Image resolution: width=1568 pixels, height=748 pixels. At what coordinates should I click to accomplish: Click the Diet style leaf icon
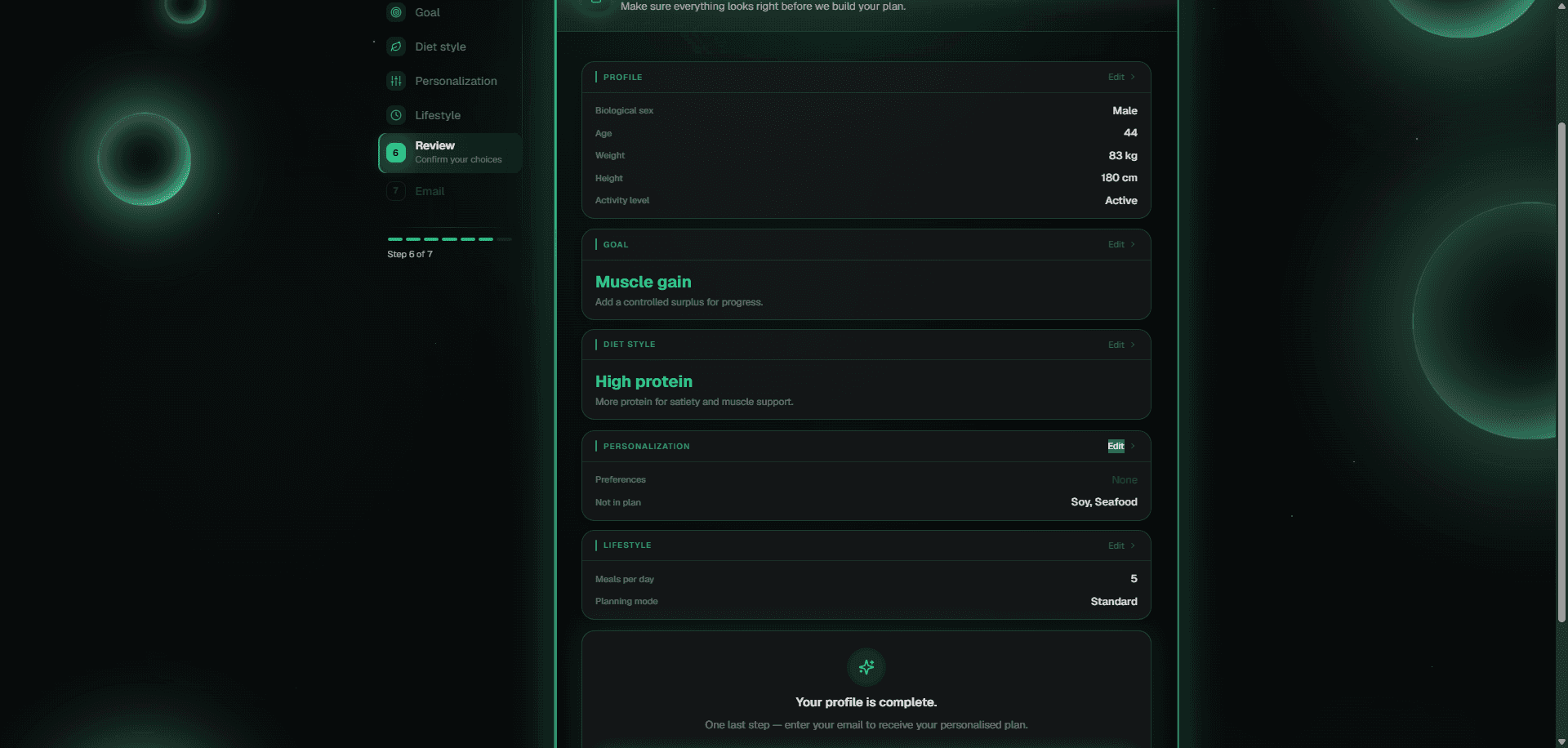(396, 47)
